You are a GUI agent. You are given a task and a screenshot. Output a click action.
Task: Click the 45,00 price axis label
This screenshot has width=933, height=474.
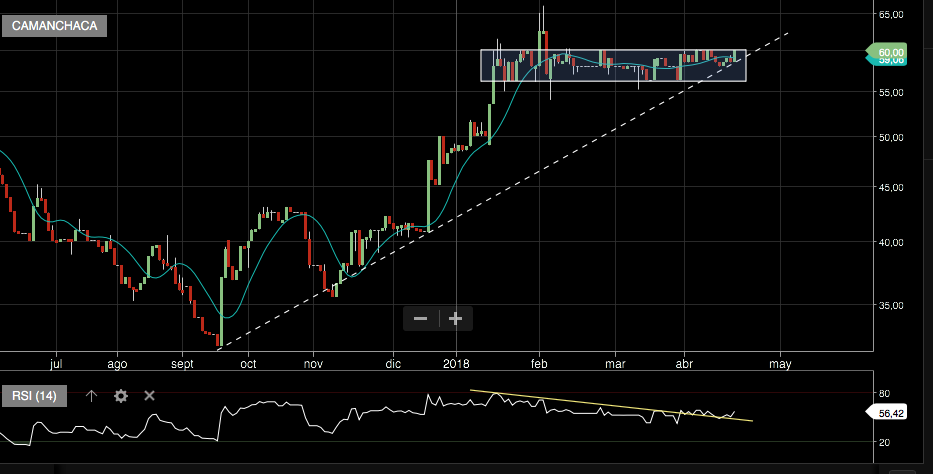pos(891,187)
